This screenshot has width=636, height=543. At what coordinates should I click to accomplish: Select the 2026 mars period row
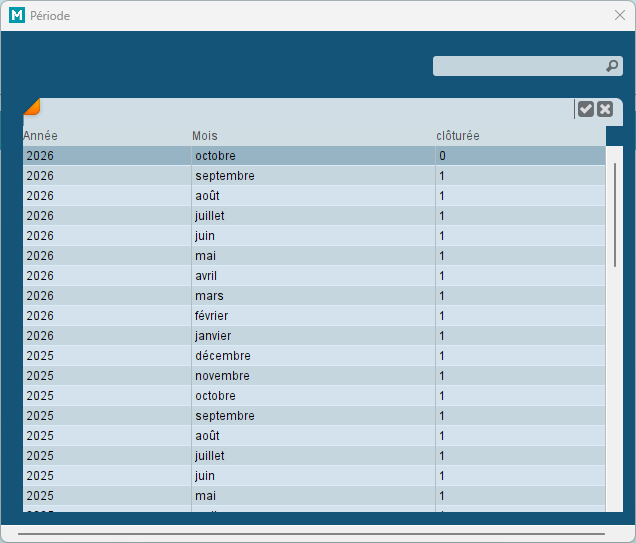pyautogui.click(x=314, y=296)
